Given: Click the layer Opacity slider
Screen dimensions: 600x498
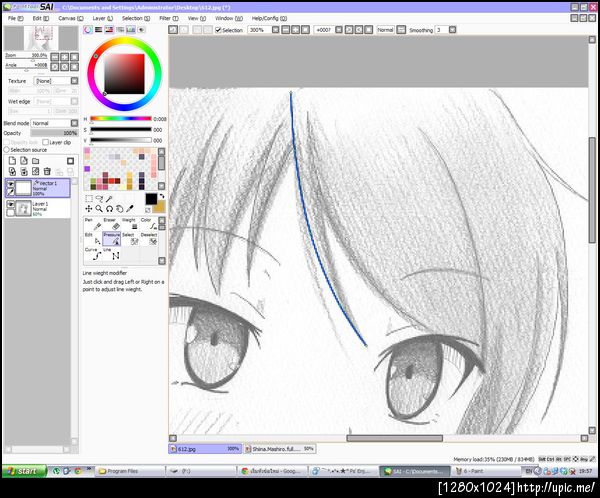Looking at the screenshot, I should (x=54, y=133).
